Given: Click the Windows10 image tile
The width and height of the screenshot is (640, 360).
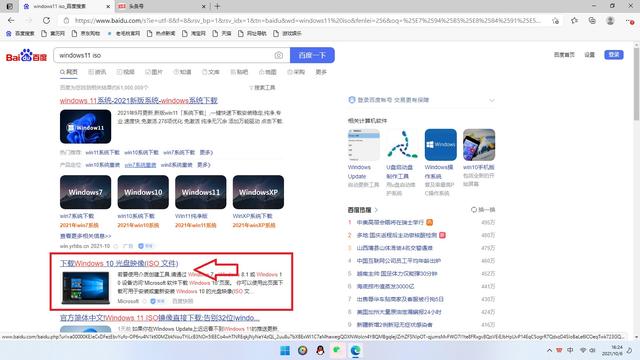Looking at the screenshot, I should click(143, 192).
